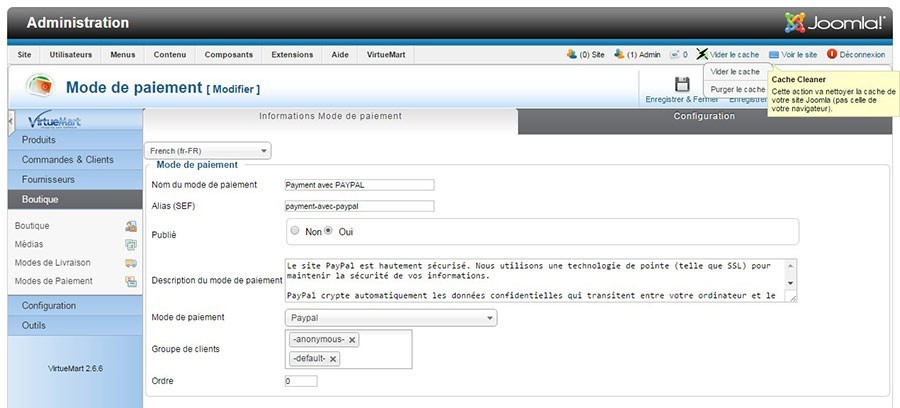Open the Contenu menu
900x408 pixels.
[x=170, y=55]
